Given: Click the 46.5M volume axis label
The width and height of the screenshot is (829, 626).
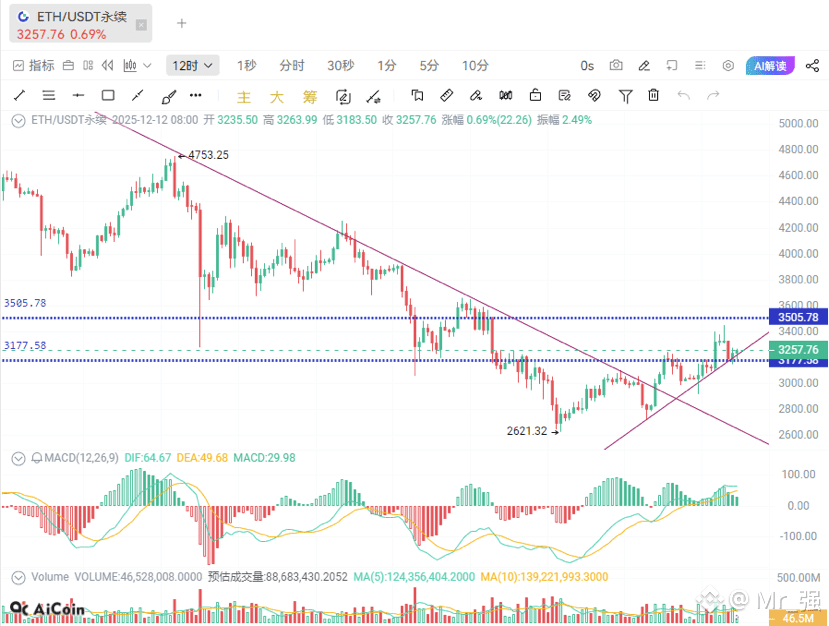Looking at the screenshot, I should click(798, 618).
